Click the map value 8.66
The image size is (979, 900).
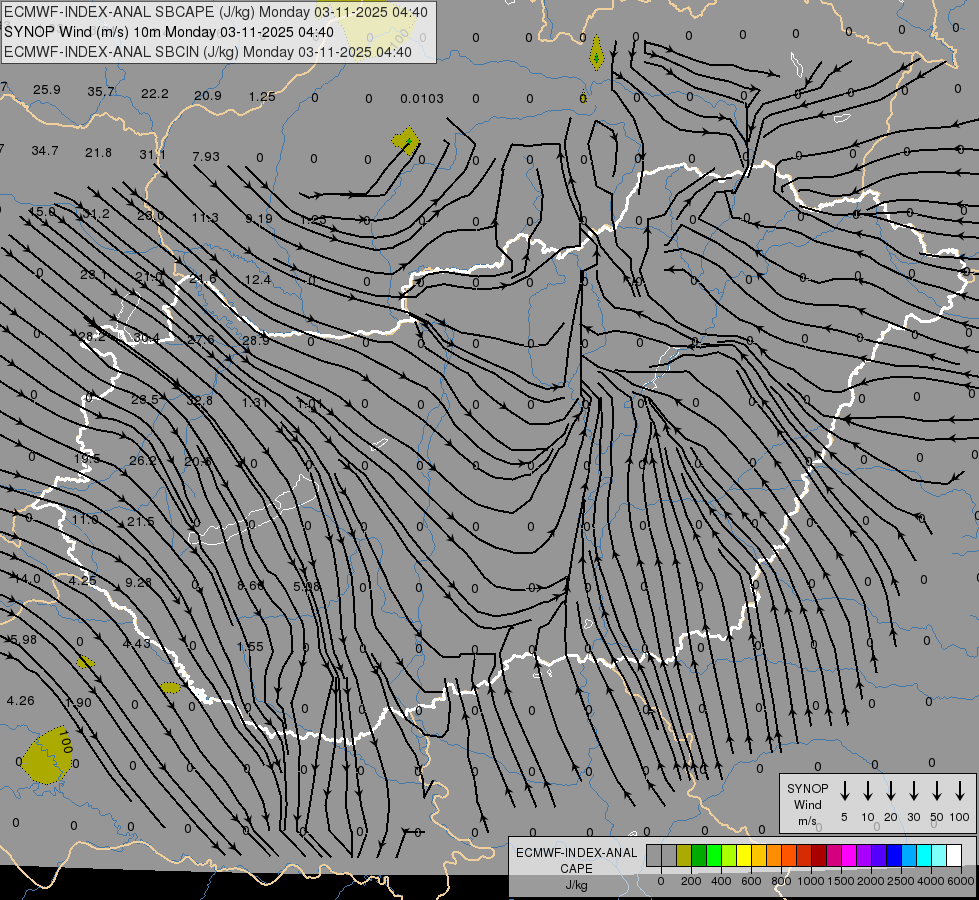coord(251,585)
